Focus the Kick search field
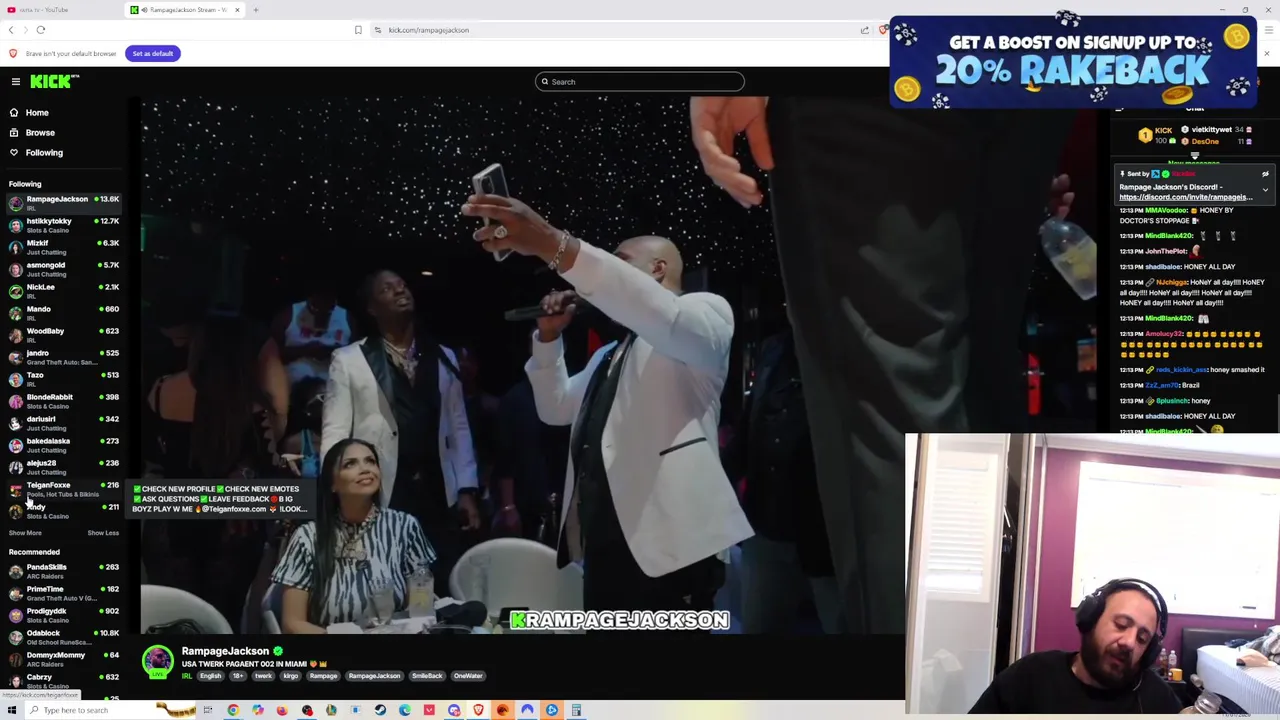Screen dimensions: 1280x720 (640, 82)
